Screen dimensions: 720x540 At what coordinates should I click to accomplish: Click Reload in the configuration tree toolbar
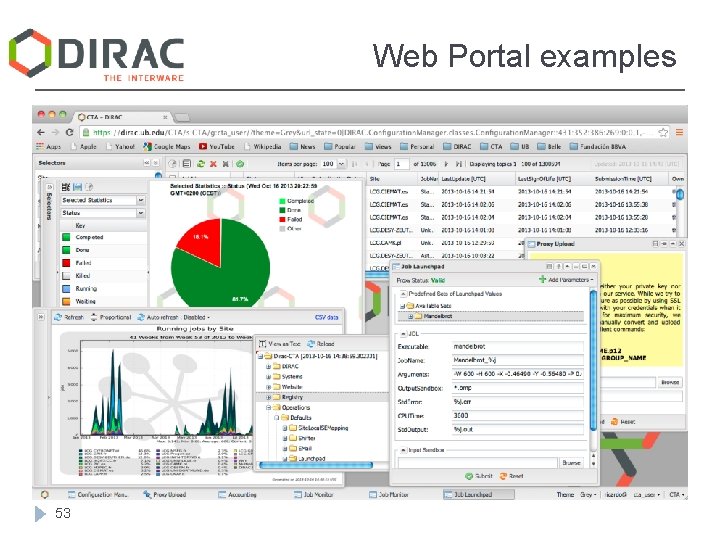321,343
